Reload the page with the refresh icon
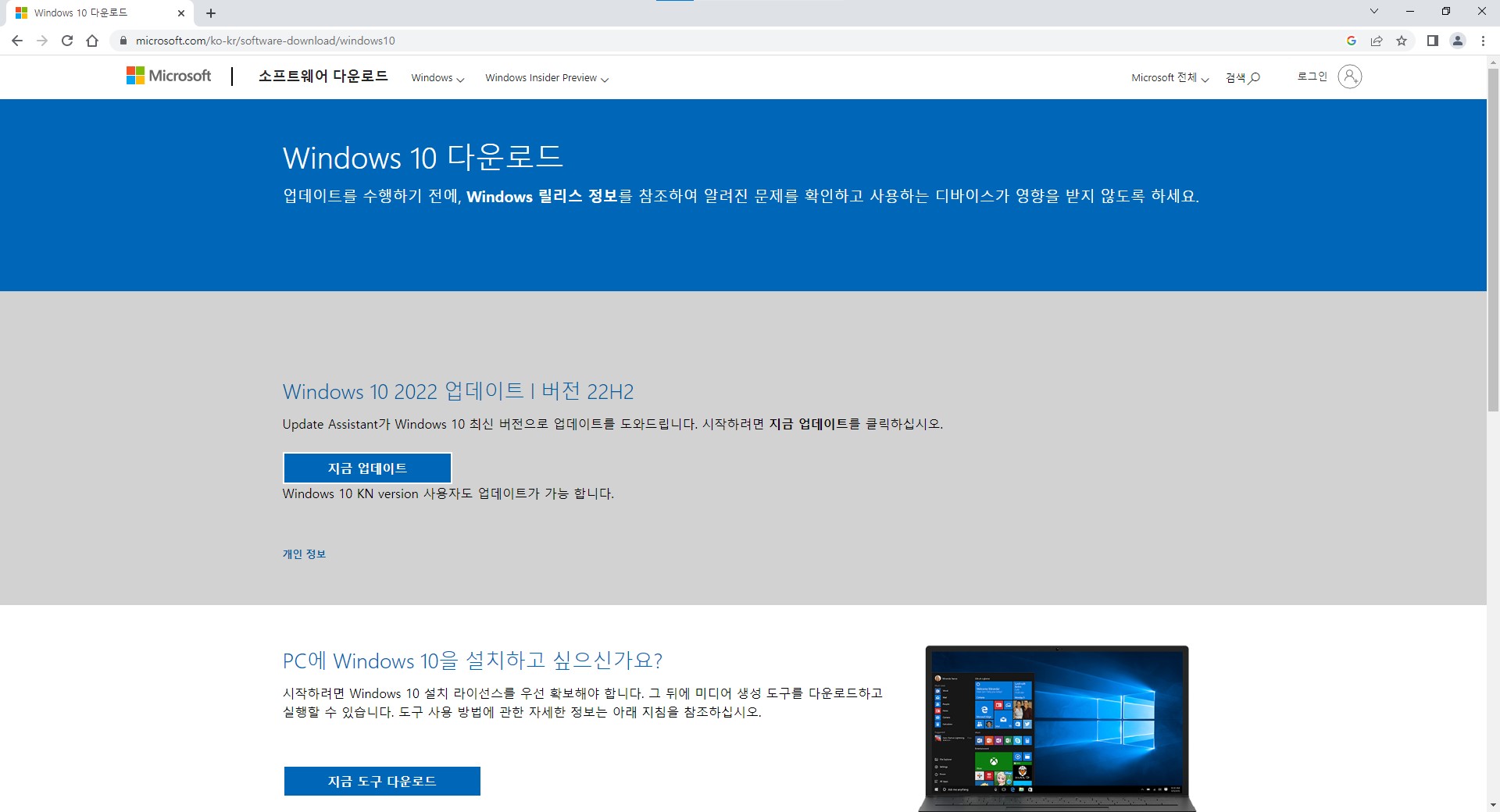The height and width of the screenshot is (812, 1500). click(67, 41)
